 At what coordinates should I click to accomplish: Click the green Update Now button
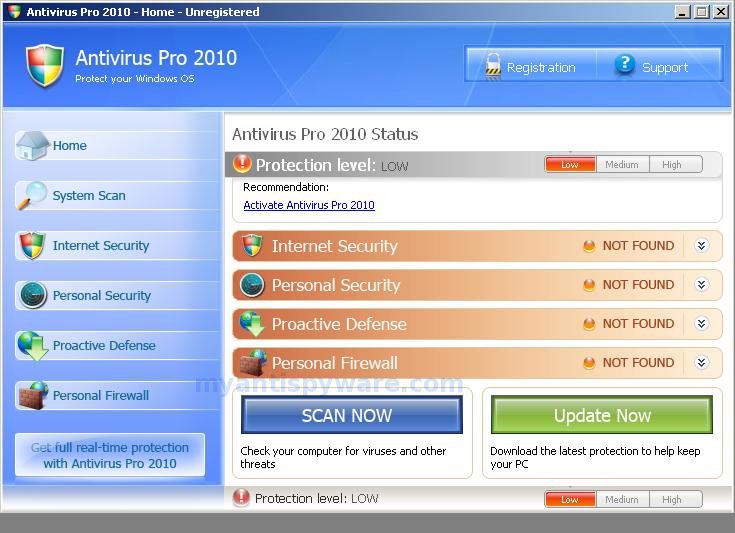point(602,415)
